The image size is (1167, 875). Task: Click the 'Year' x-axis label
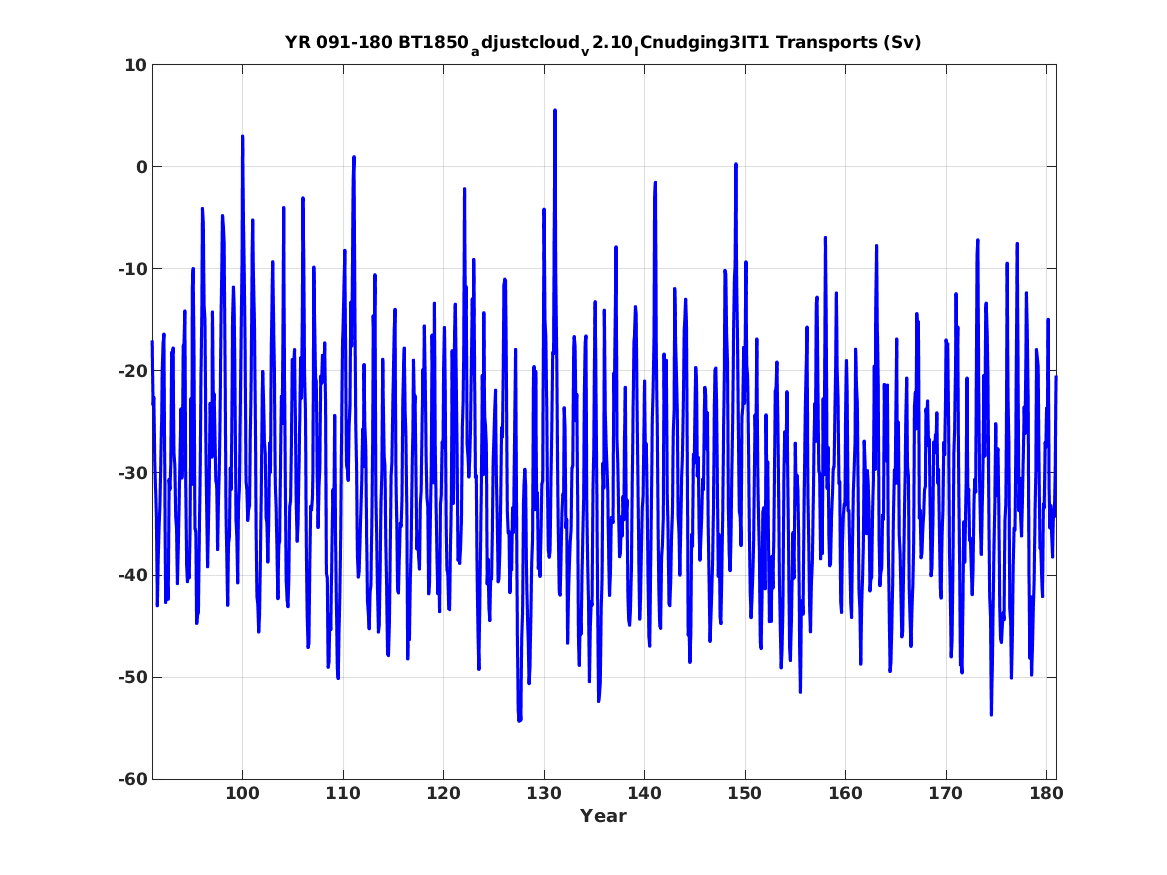click(603, 816)
